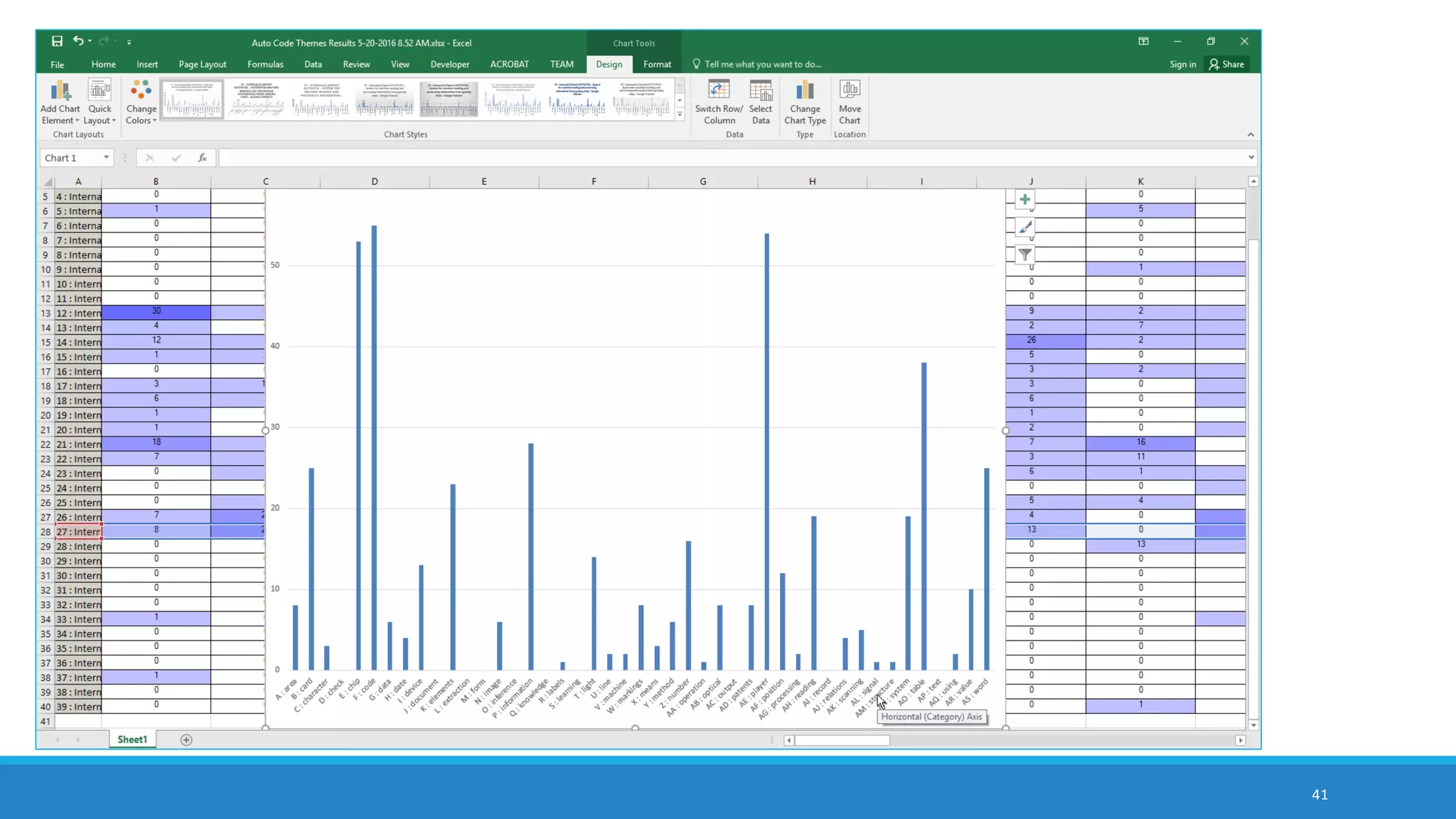Screen dimensions: 1456x819
Task: Click Sign in link
Action: [x=1182, y=64]
